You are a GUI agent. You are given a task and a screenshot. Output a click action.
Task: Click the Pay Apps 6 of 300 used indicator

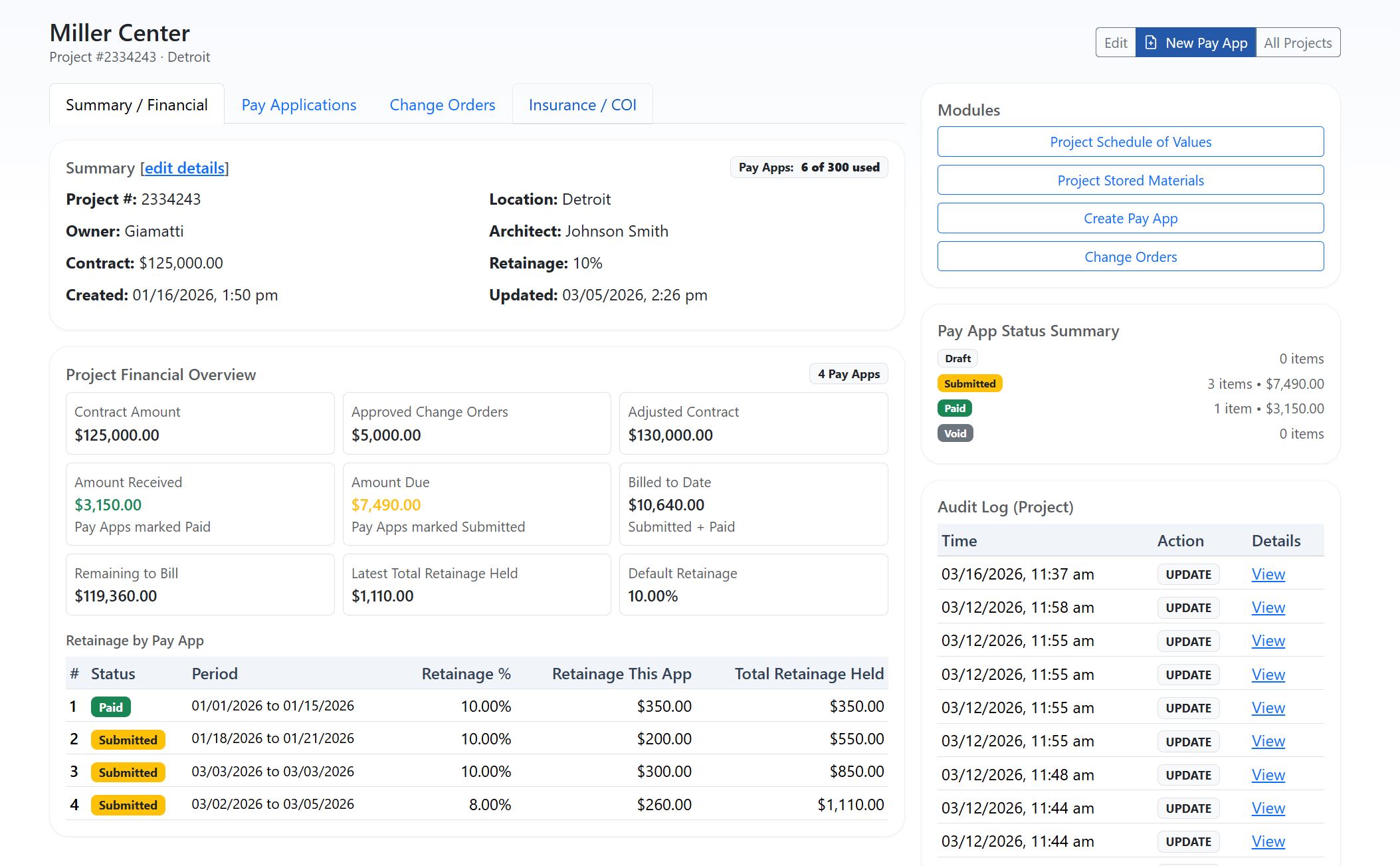point(808,167)
